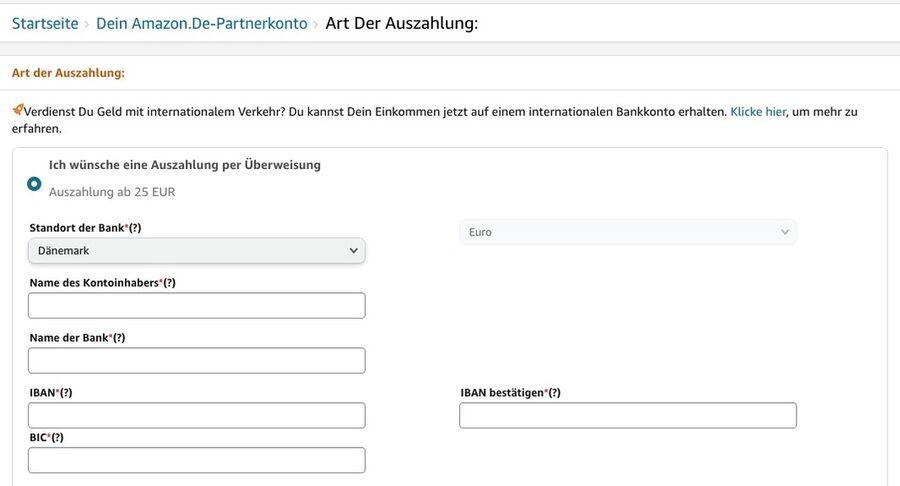Select payout by Überweisung radio button

click(35, 184)
